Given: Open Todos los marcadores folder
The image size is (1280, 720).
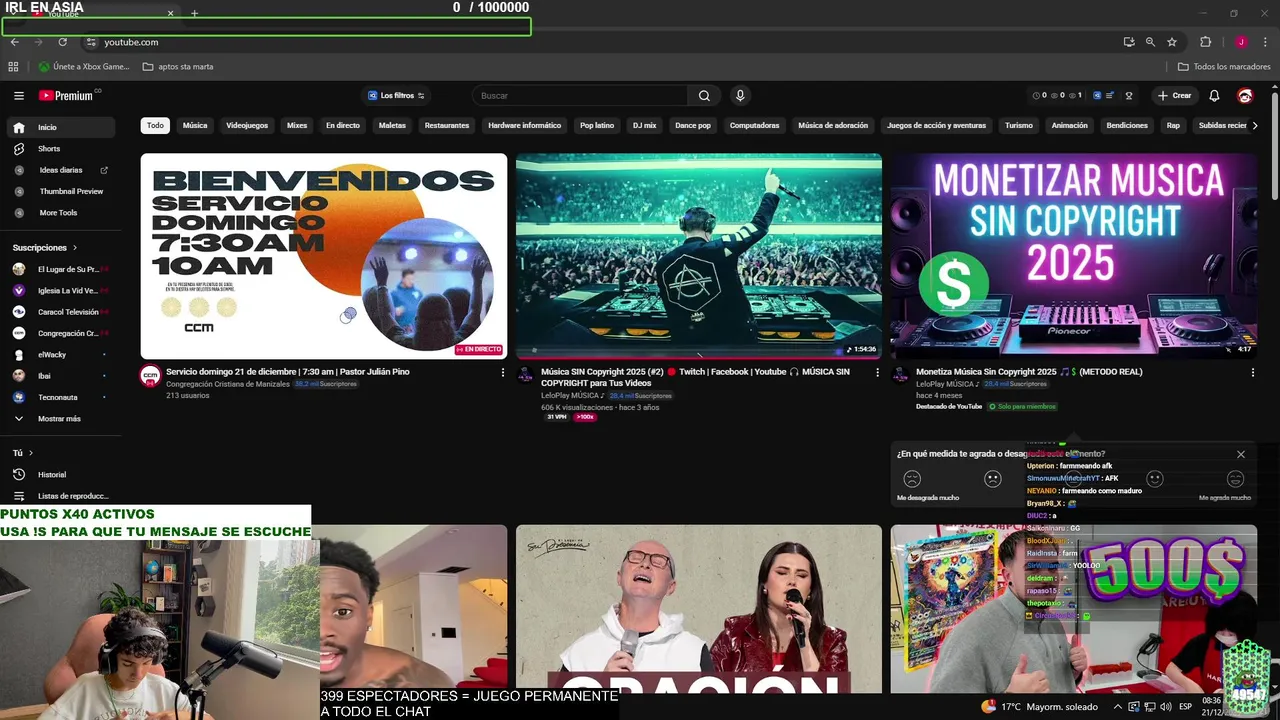Looking at the screenshot, I should click(1224, 67).
